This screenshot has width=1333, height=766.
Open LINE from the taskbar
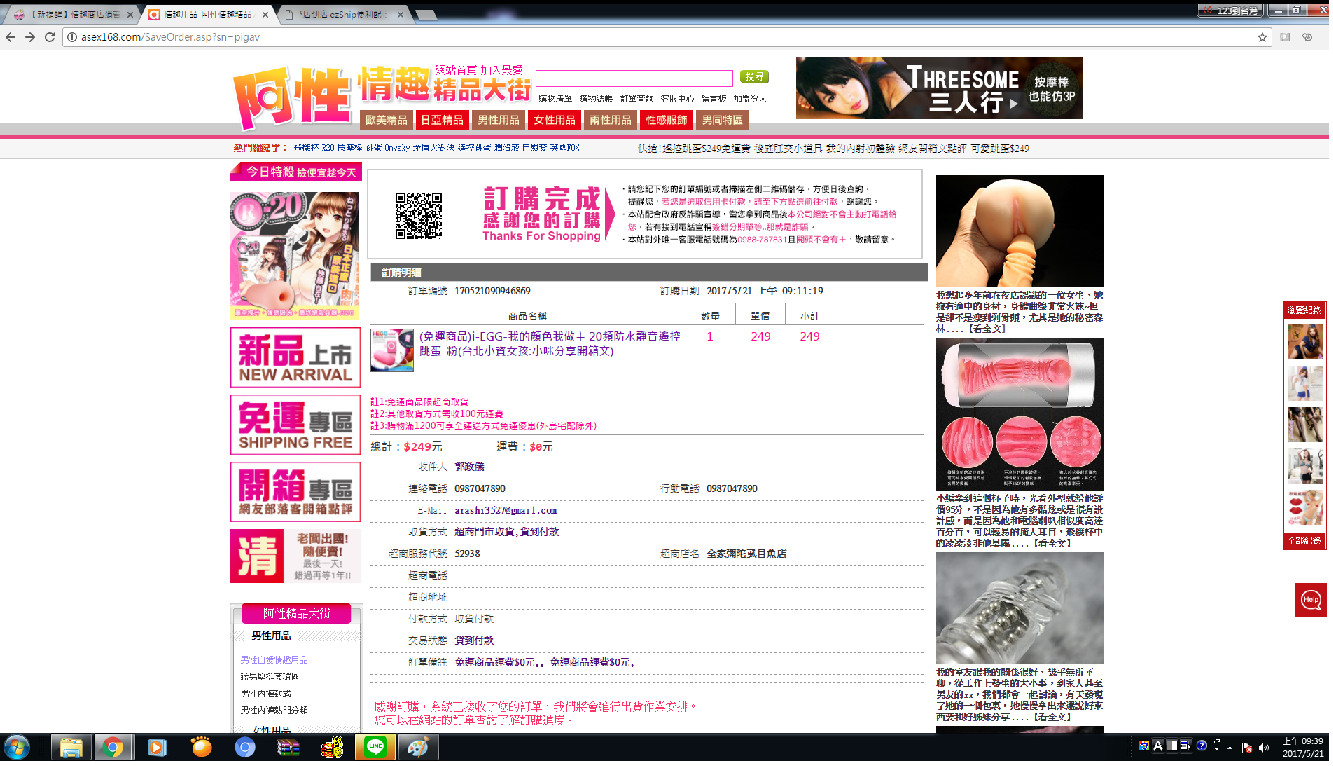376,747
